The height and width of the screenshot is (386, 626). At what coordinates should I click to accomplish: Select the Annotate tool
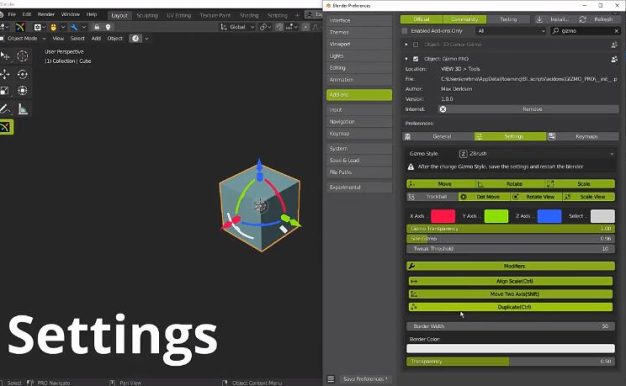click(x=5, y=109)
